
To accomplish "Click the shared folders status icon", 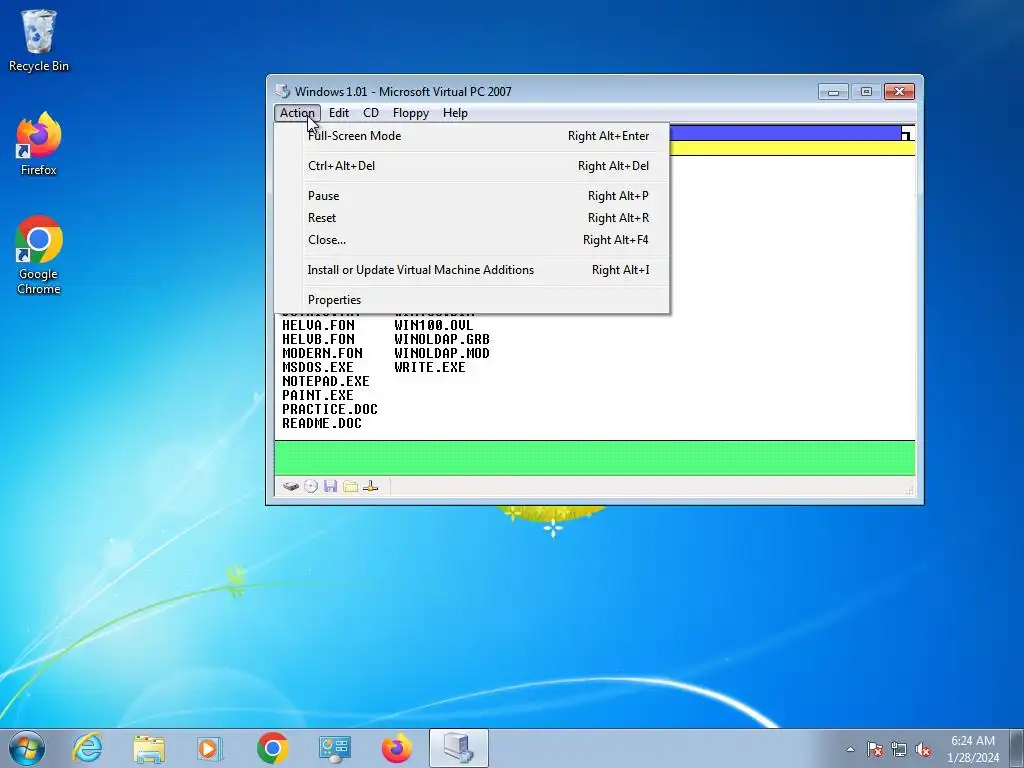I will pyautogui.click(x=351, y=486).
